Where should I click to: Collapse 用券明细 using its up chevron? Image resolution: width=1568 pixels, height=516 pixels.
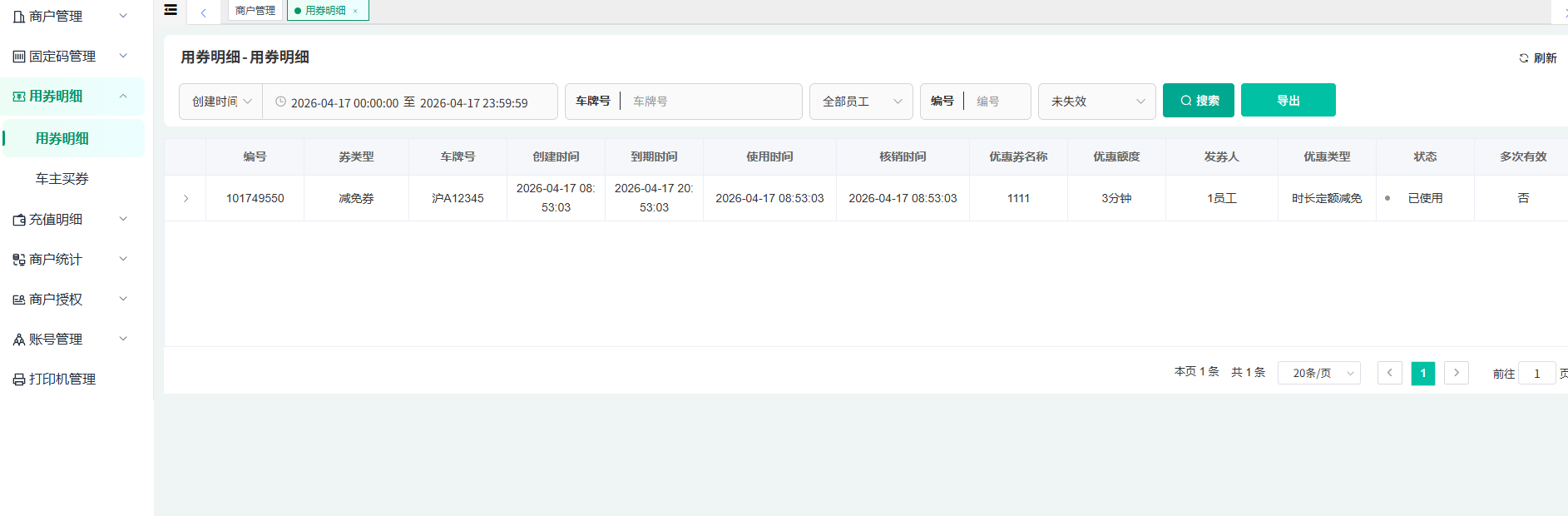[123, 97]
